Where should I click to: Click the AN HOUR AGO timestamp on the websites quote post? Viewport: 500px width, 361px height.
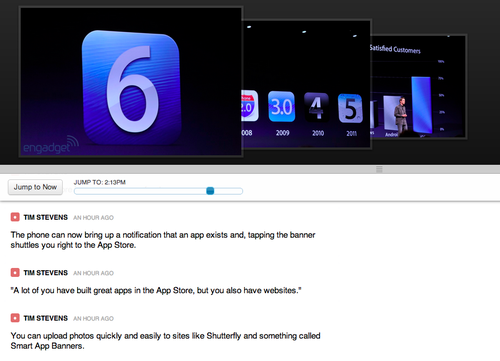click(x=93, y=273)
